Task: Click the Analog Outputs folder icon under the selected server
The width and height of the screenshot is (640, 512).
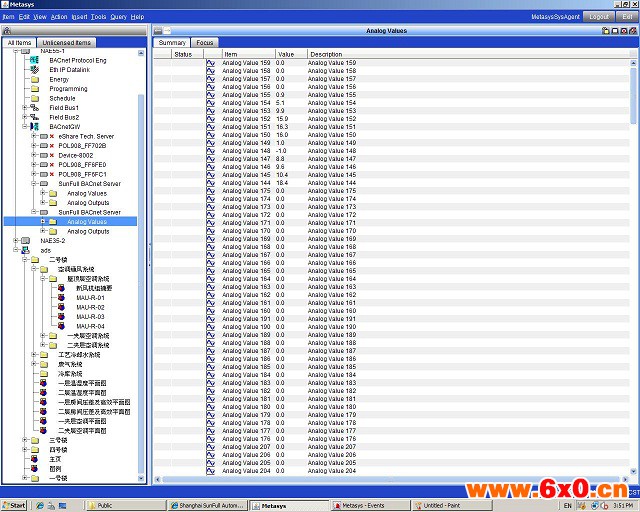Action: click(x=53, y=232)
